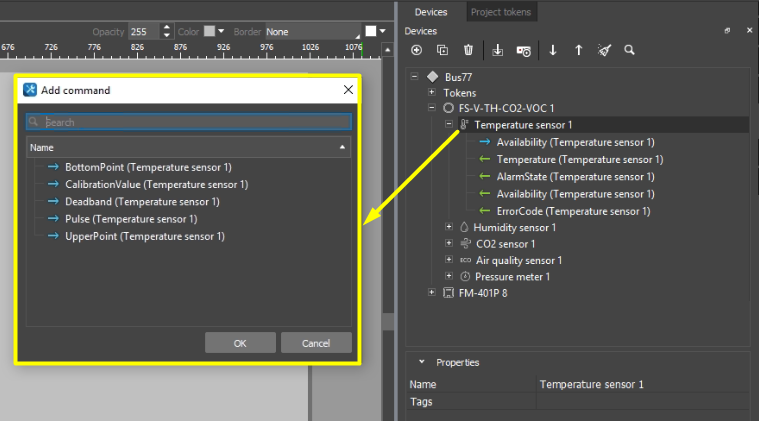Image resolution: width=759 pixels, height=421 pixels.
Task: Click the Search magnifier icon in Devices
Action: click(x=630, y=50)
